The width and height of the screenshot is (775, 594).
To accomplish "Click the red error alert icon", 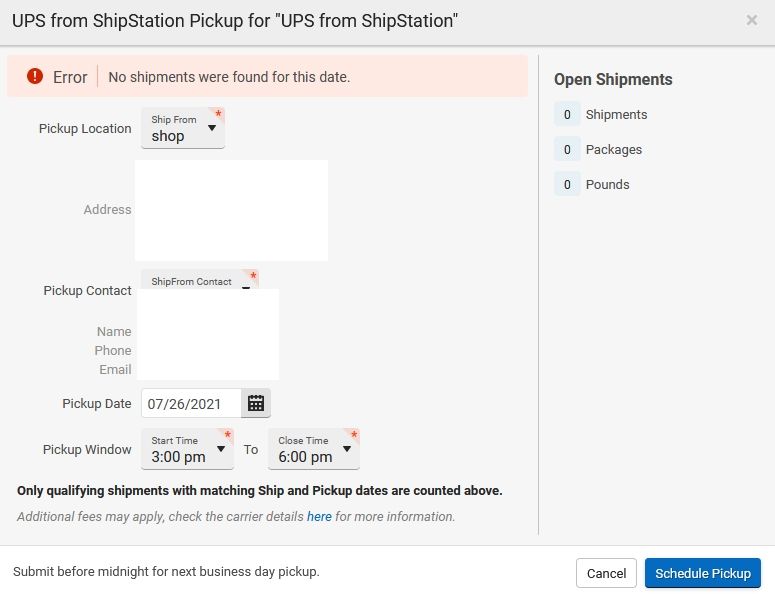I will click(x=35, y=76).
